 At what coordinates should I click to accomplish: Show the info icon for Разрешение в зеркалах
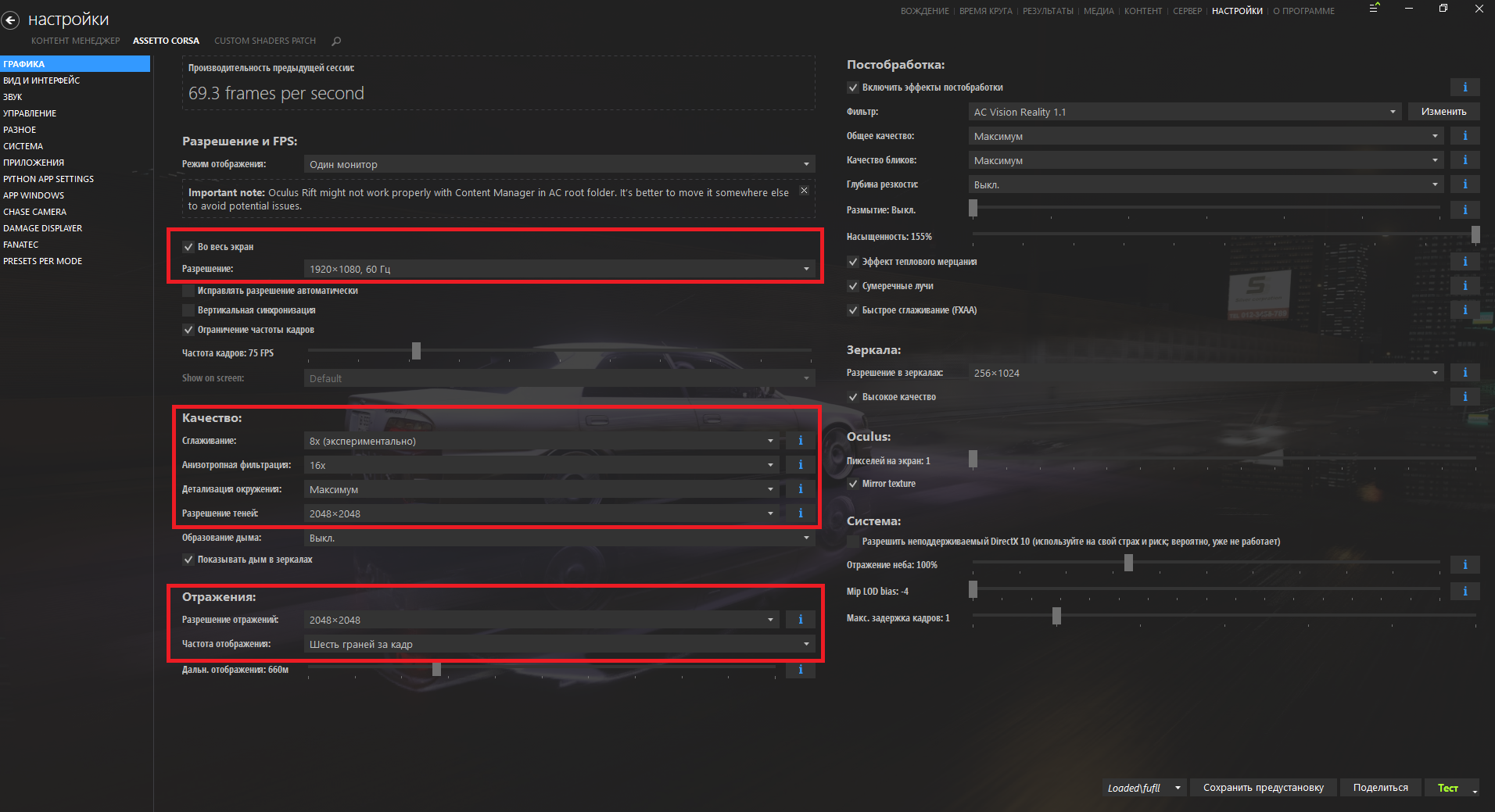click(x=1465, y=373)
